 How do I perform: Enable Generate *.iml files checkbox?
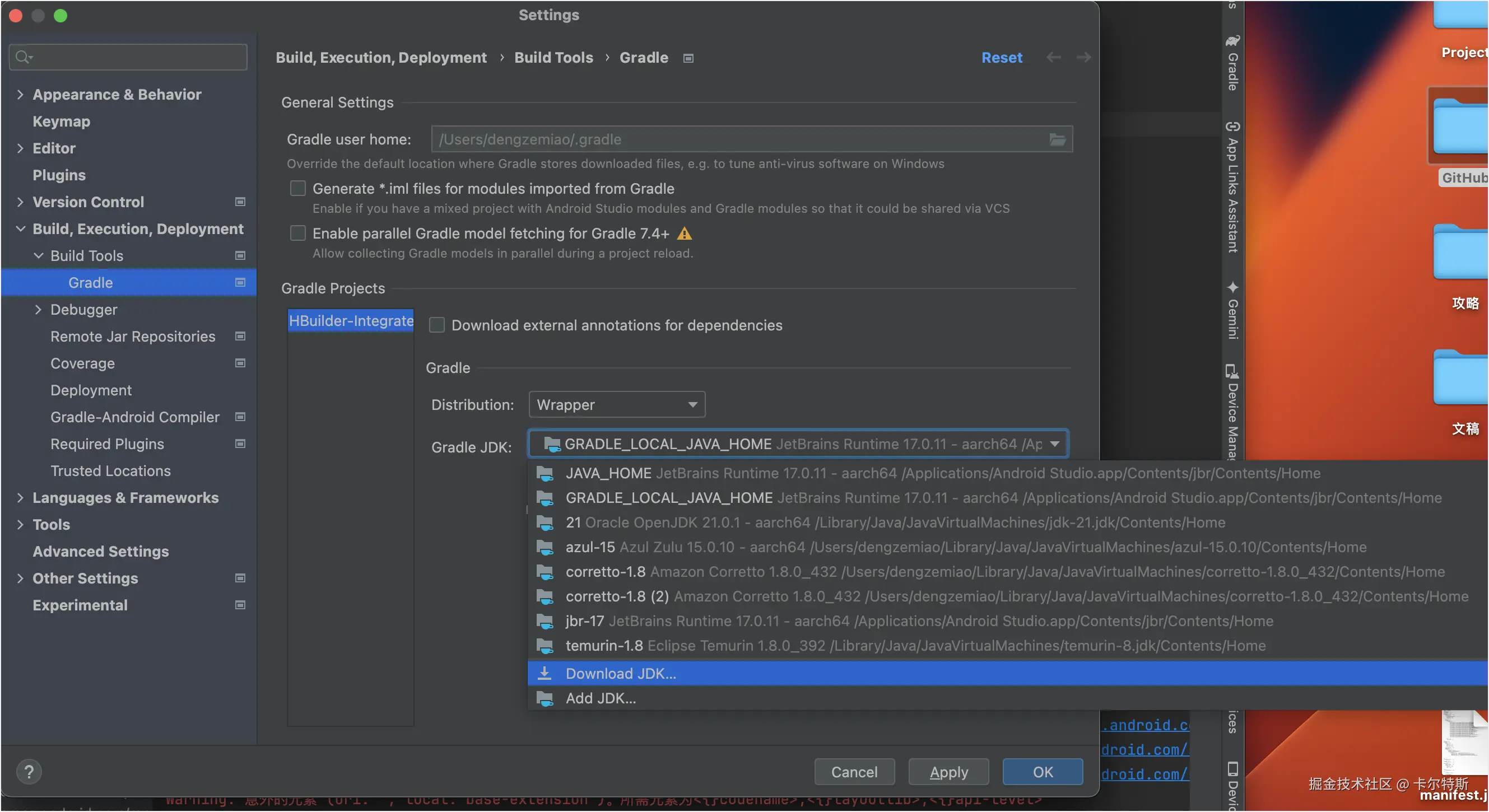click(x=297, y=188)
